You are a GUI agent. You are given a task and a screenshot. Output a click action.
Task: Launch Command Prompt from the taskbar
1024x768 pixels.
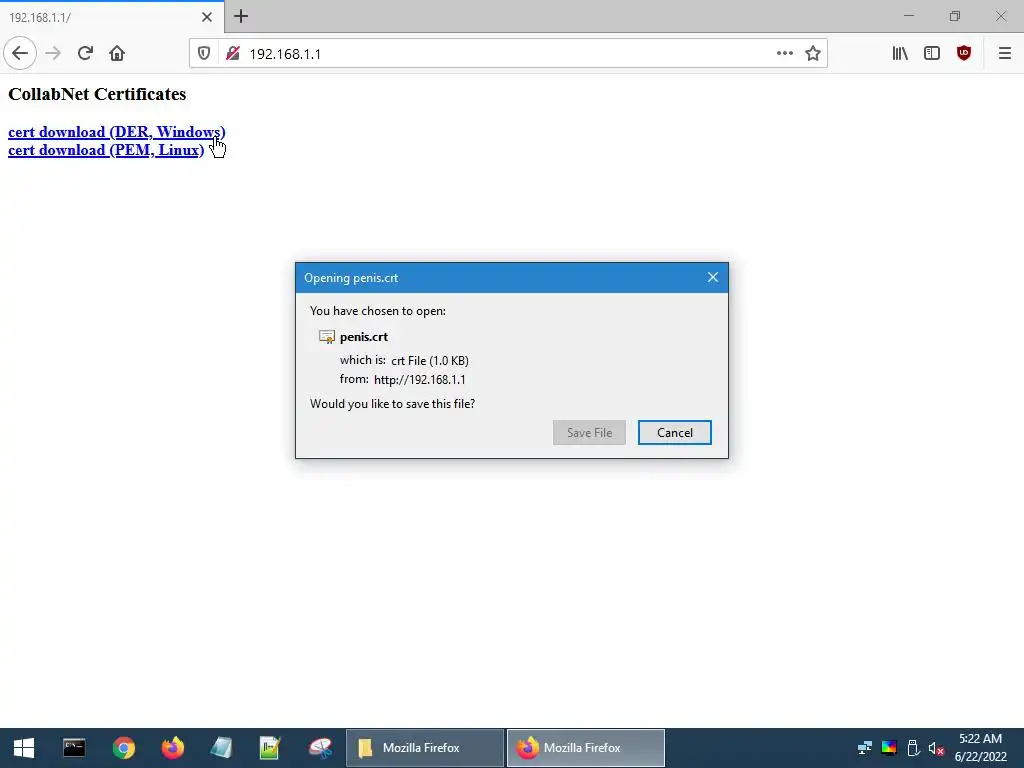click(x=74, y=748)
